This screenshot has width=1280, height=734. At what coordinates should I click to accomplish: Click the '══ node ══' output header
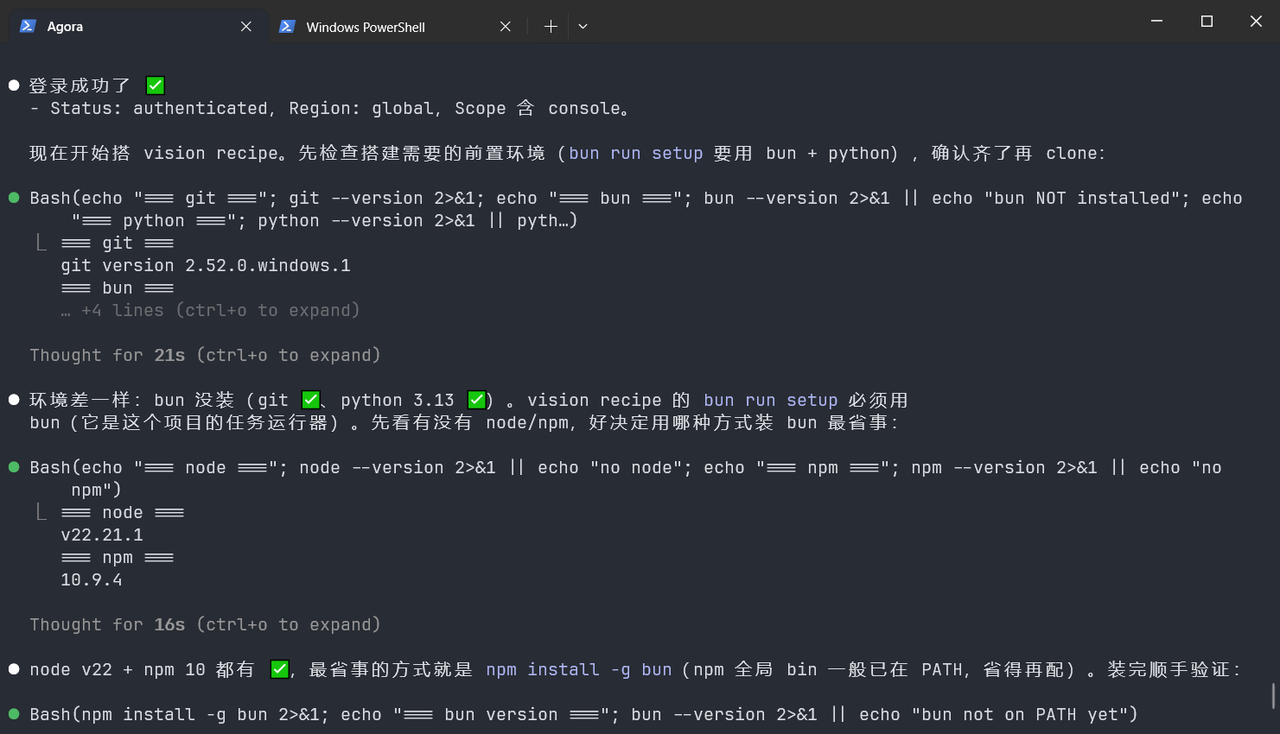click(123, 512)
